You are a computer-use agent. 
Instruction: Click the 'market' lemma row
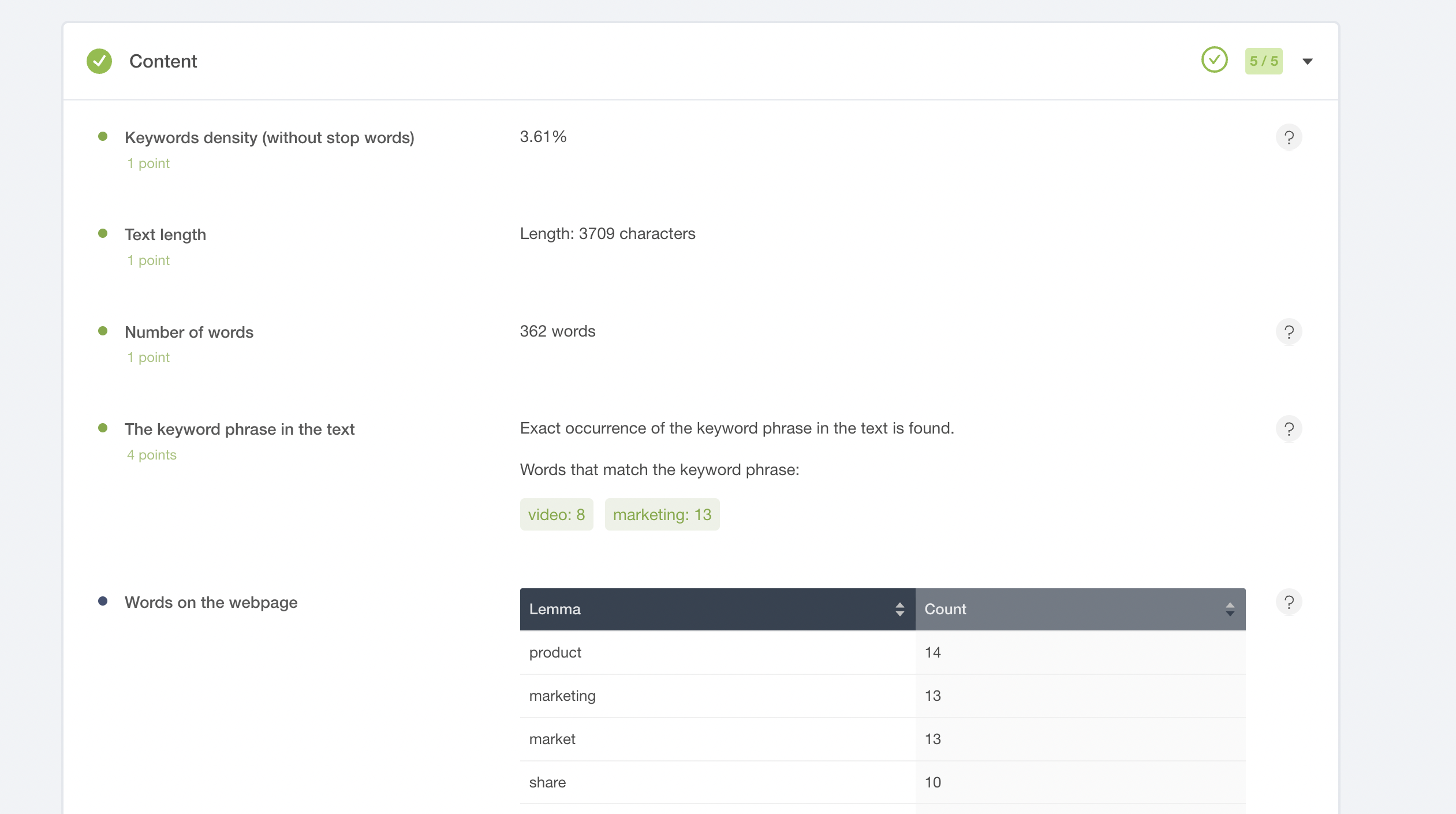[x=883, y=739]
